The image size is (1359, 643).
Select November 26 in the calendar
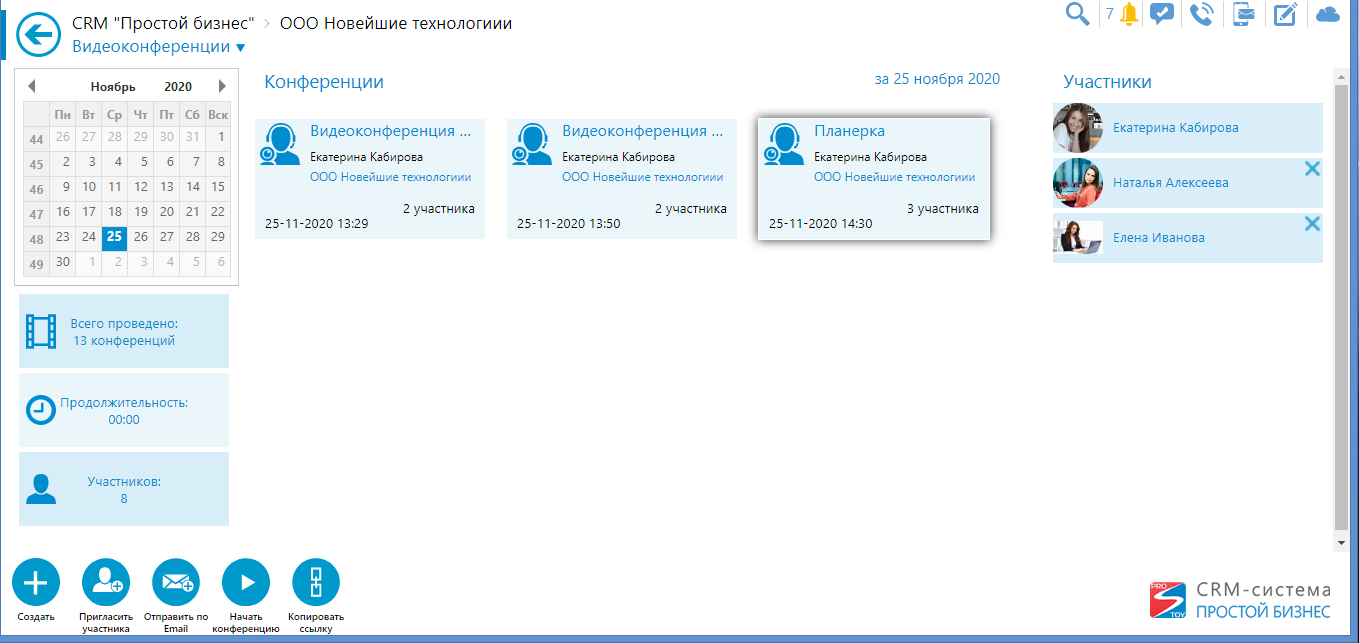(141, 237)
